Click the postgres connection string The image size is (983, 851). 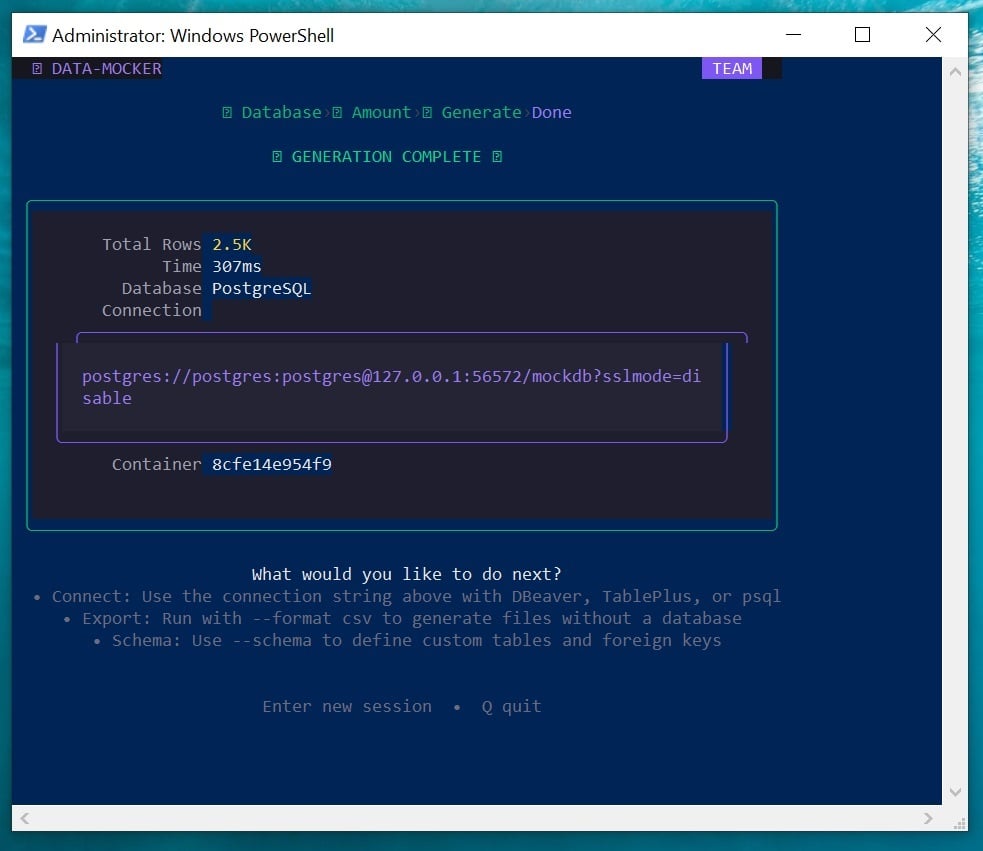391,387
